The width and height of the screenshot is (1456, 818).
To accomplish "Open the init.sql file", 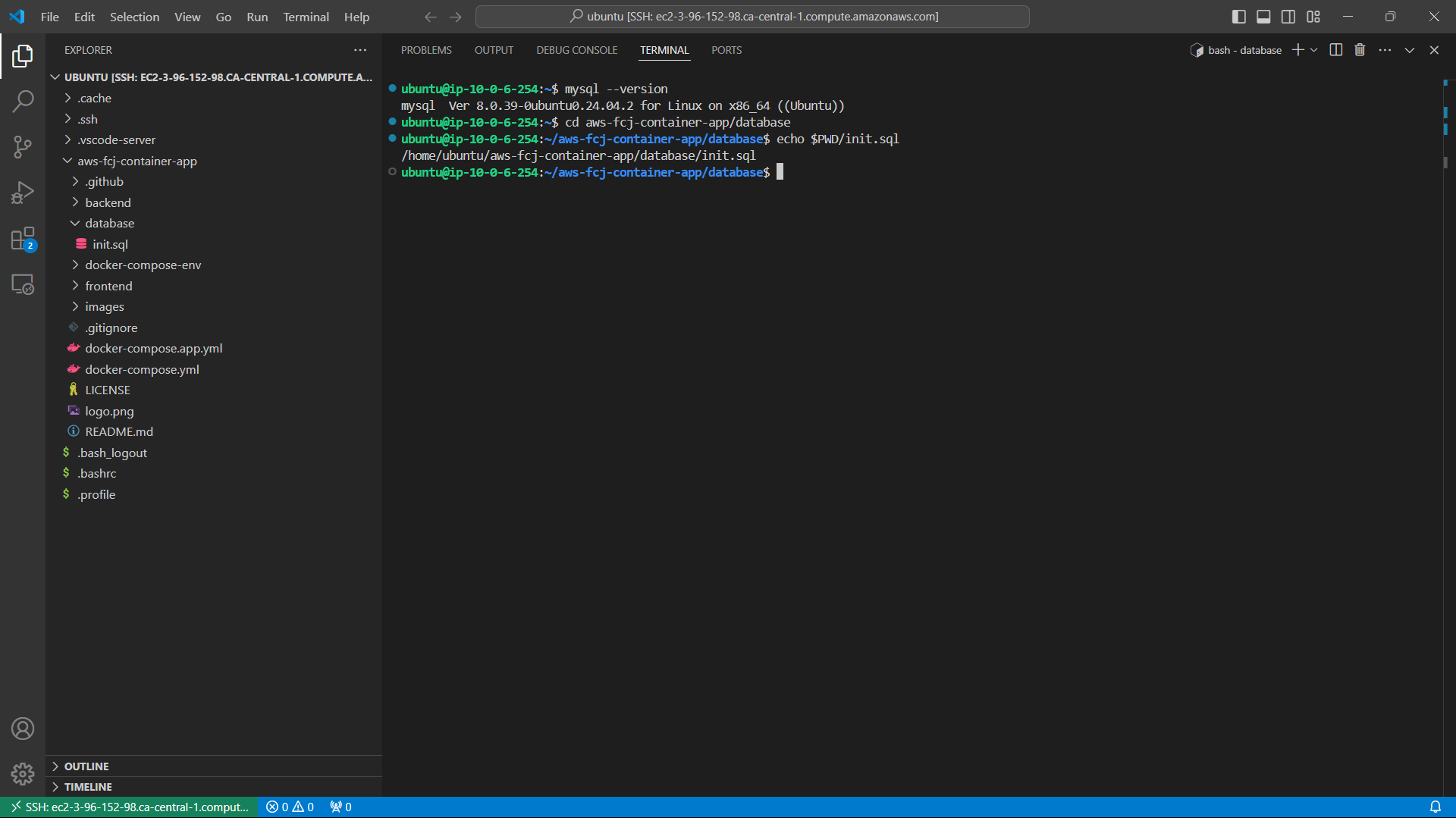I will click(x=214, y=244).
